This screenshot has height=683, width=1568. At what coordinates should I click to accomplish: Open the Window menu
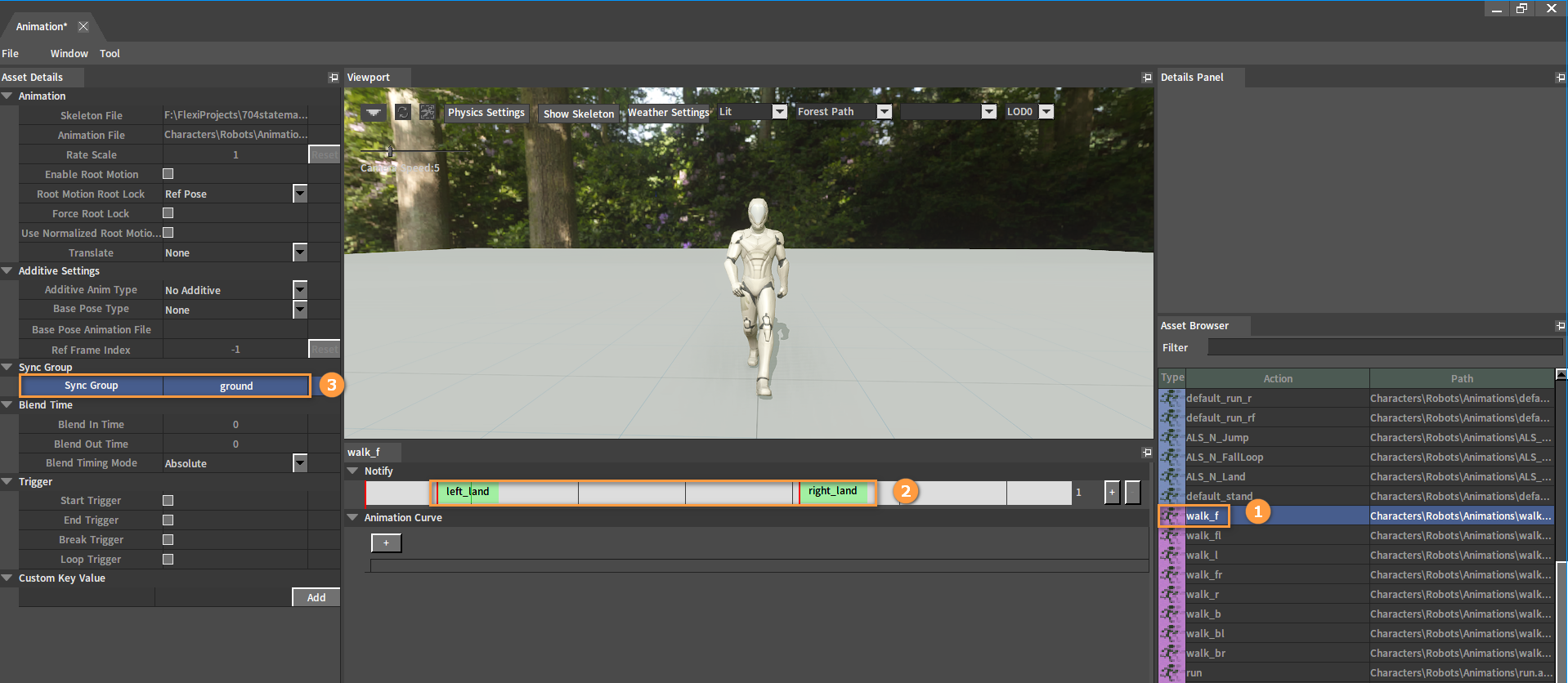69,54
